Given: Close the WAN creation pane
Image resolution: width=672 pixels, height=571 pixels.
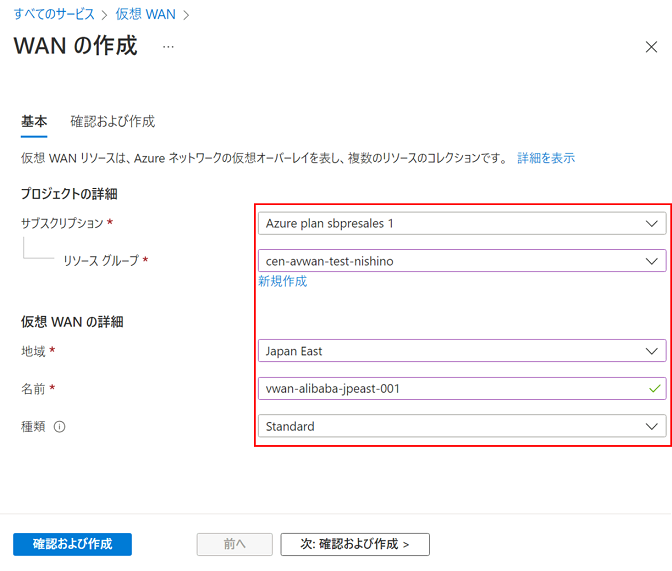Looking at the screenshot, I should pyautogui.click(x=651, y=47).
